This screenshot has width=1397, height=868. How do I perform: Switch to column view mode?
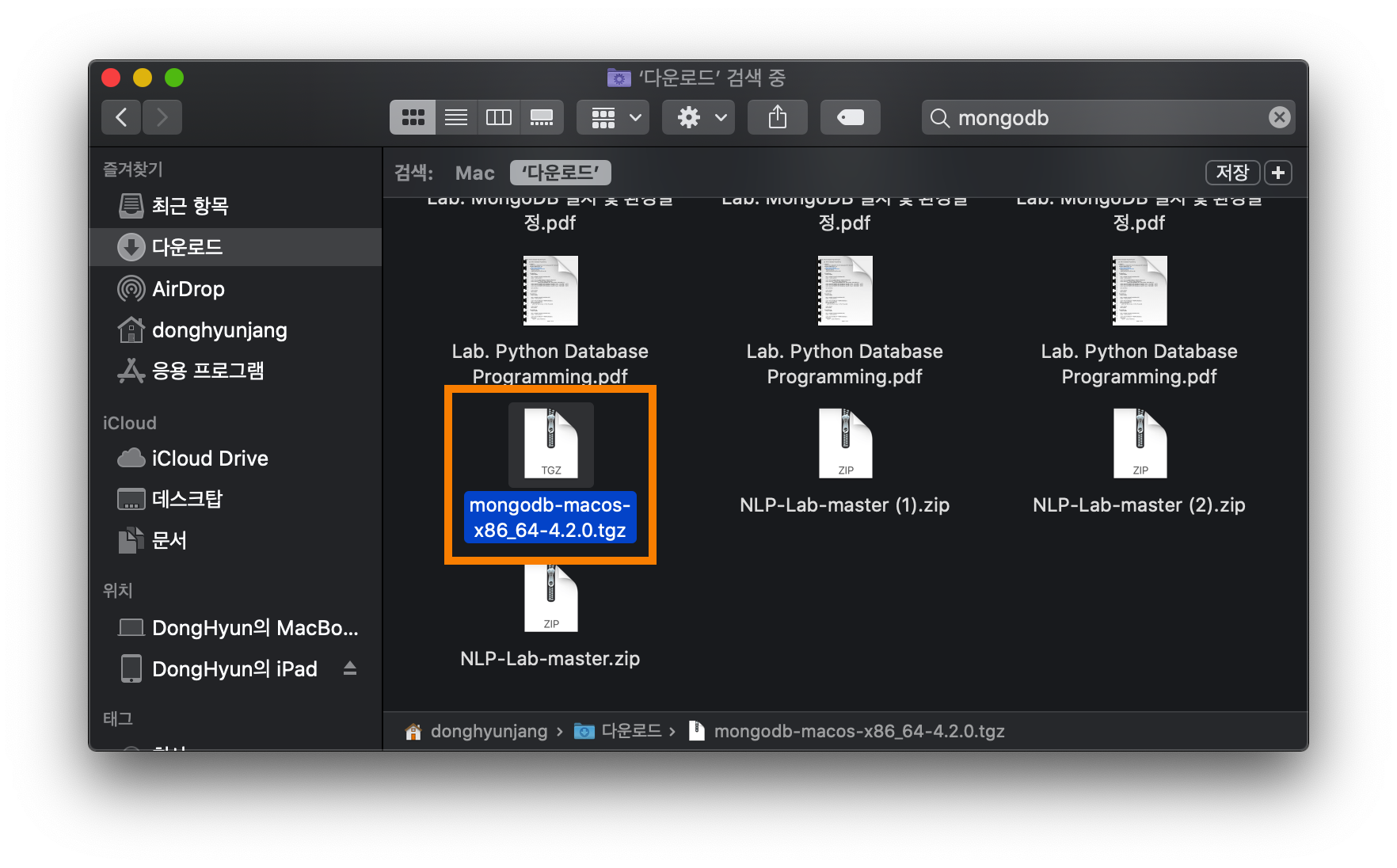coord(498,117)
